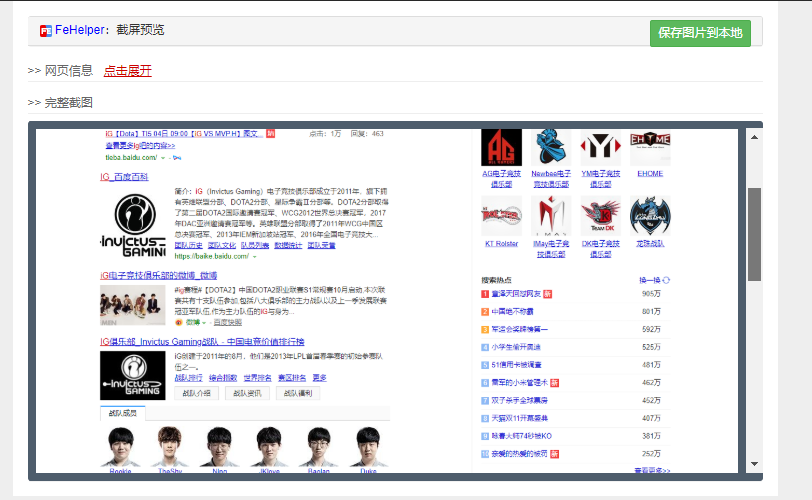The image size is (812, 500).
Task: Open hot search 中国绝不称霸
Action: tap(512, 312)
